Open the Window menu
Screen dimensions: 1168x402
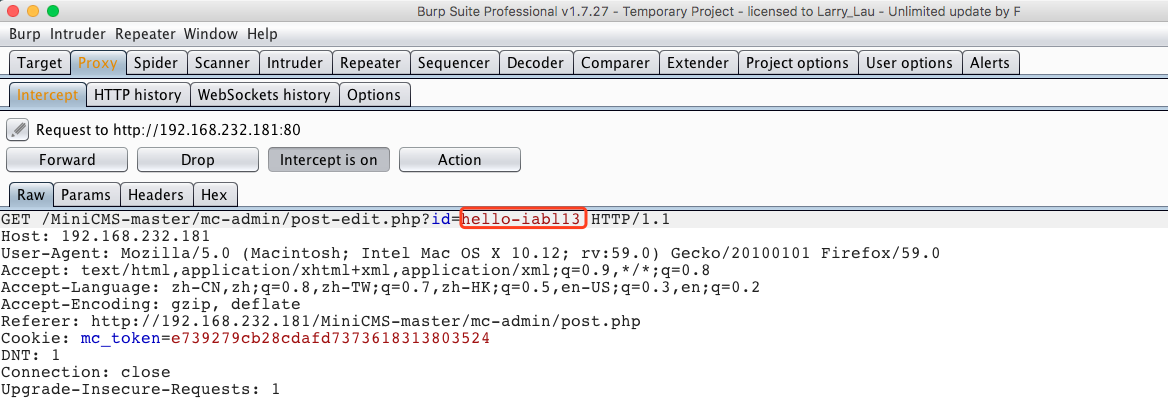(211, 34)
